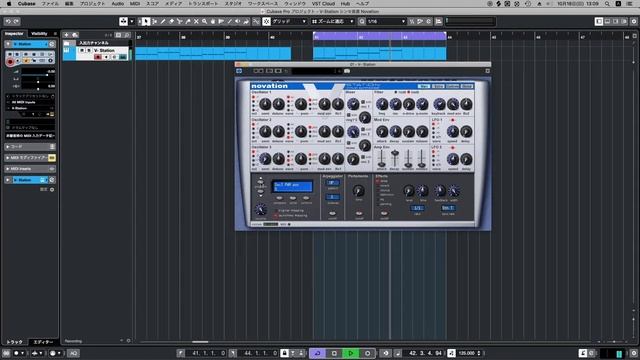The width and height of the screenshot is (640, 360).
Task: Click the inspector red record enable button
Action: (10, 62)
